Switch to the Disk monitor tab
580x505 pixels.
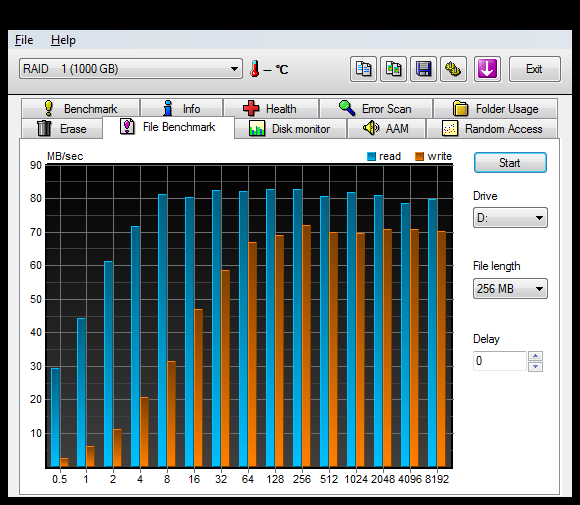click(290, 128)
